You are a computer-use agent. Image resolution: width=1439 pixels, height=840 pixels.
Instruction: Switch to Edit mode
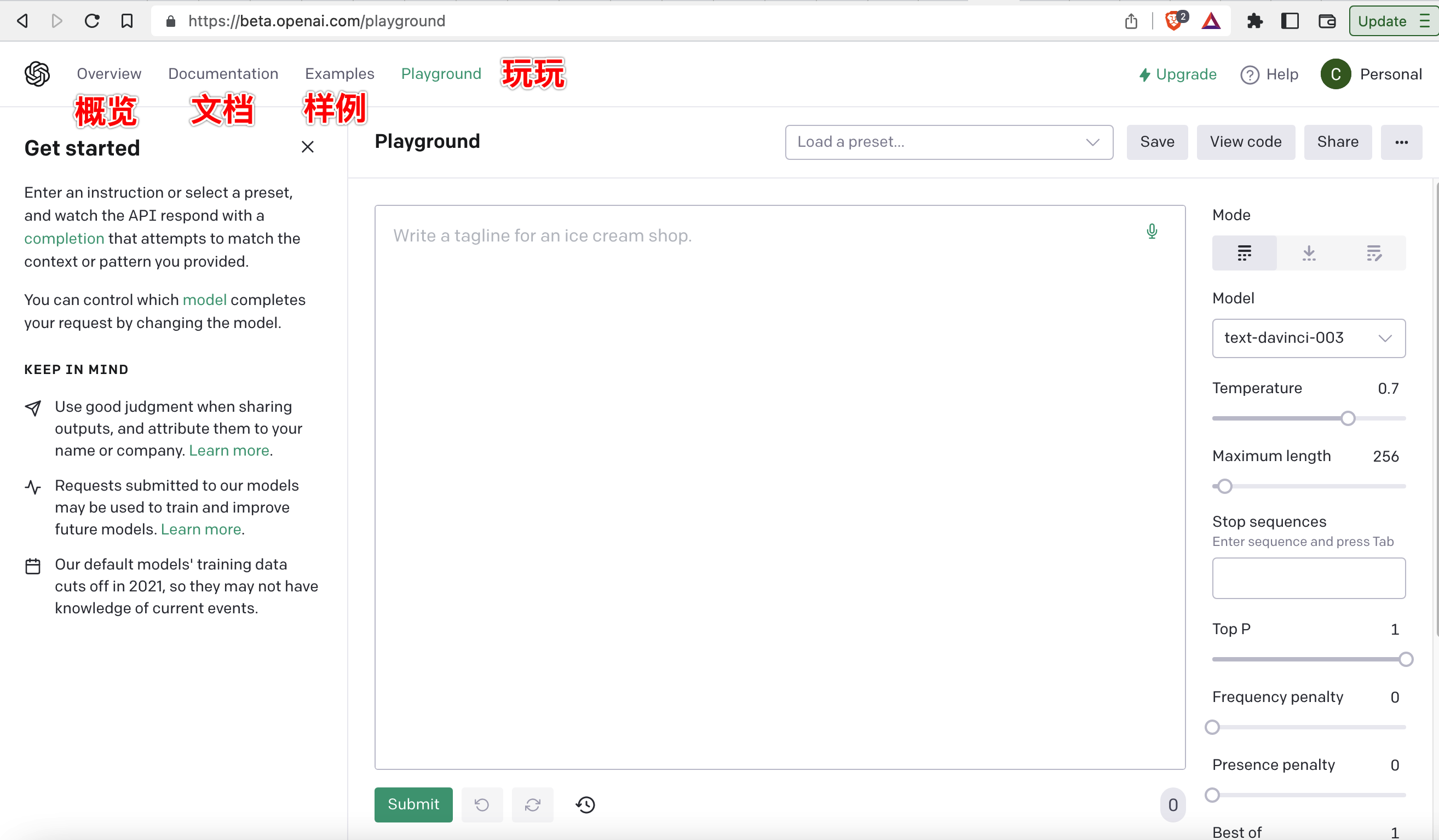[x=1374, y=252]
